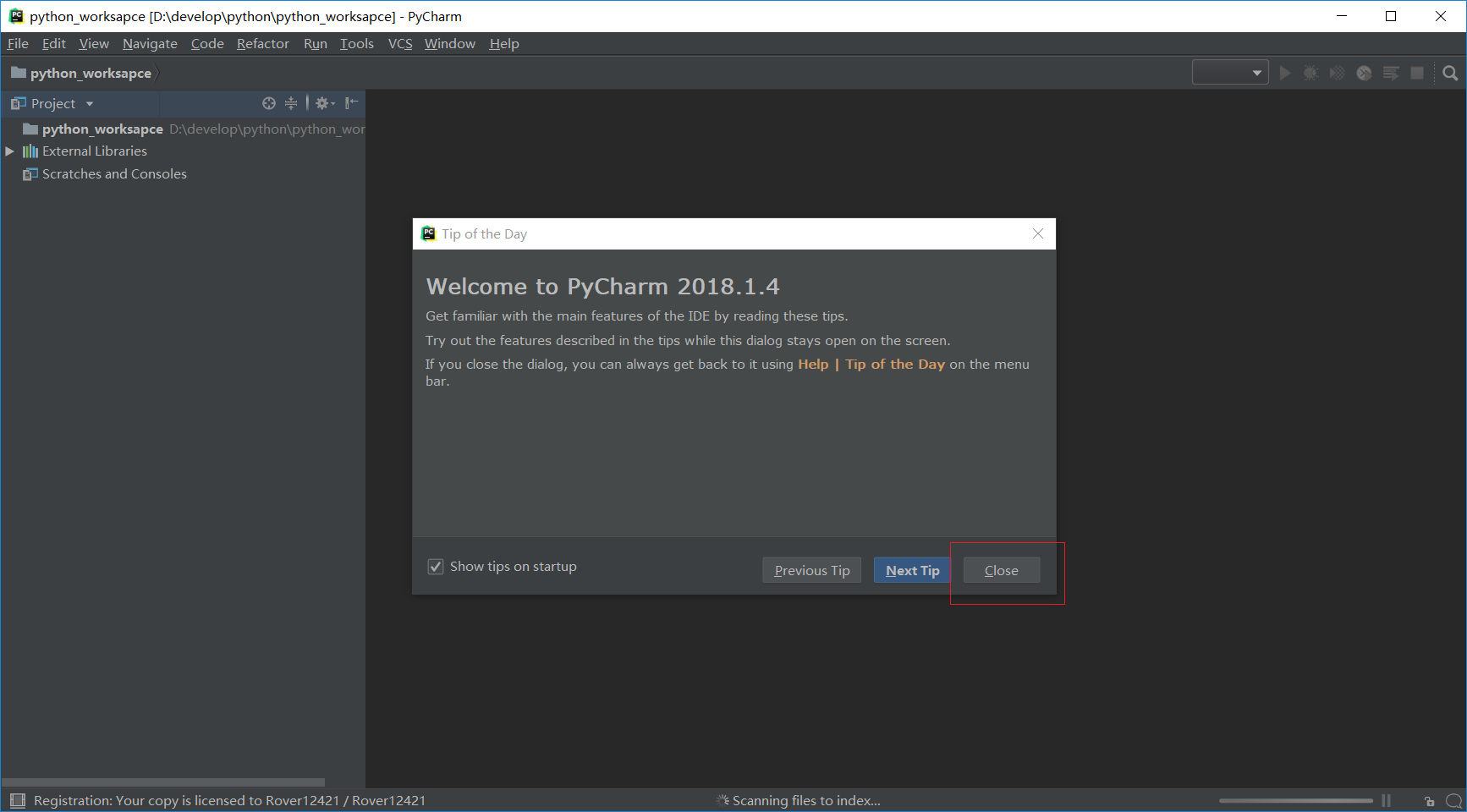Open feedback balloon in status bar corner
Viewport: 1467px width, 812px height.
[x=1452, y=800]
